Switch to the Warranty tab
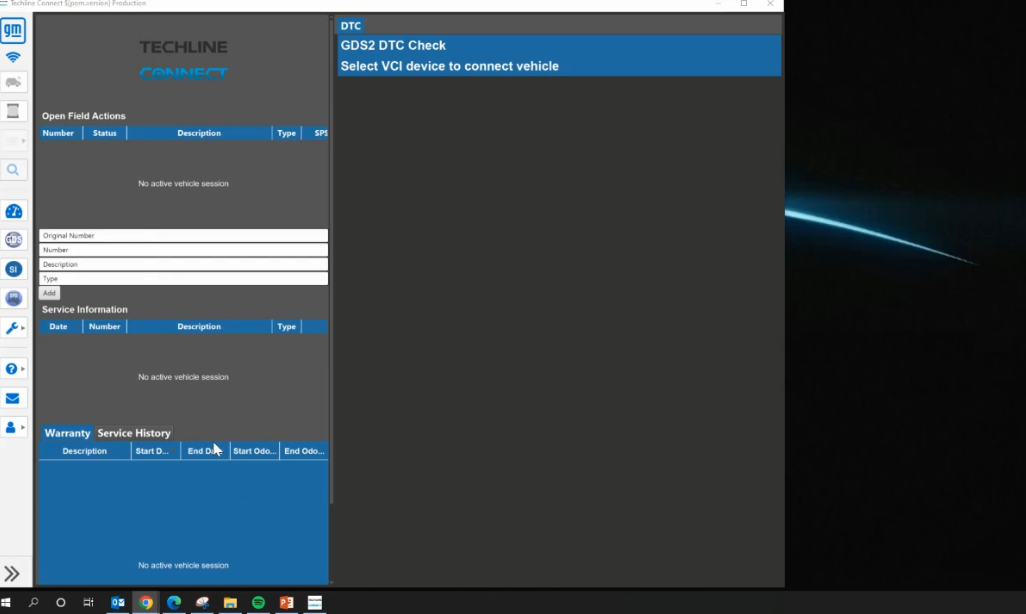The width and height of the screenshot is (1026, 614). [x=67, y=433]
